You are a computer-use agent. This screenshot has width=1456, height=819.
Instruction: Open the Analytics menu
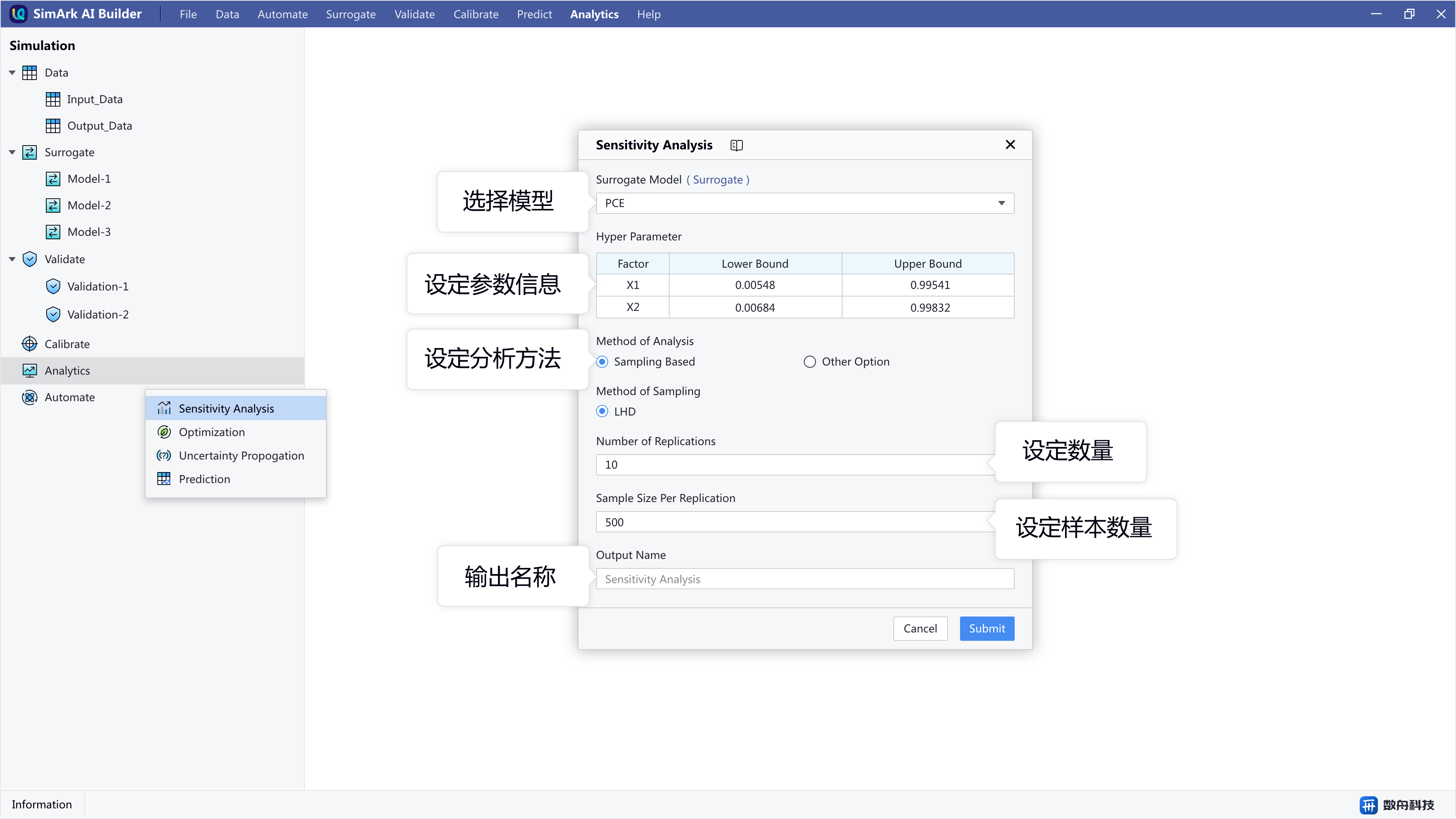(594, 14)
